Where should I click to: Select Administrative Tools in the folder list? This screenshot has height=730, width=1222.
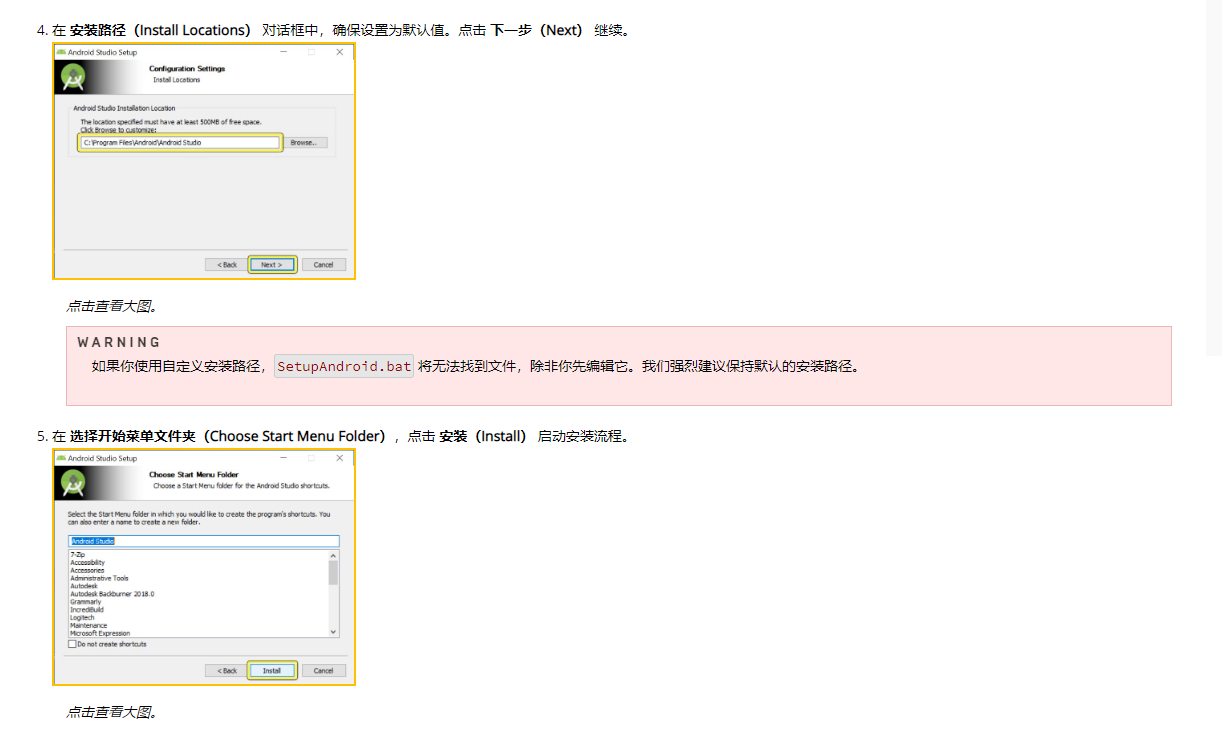tap(99, 578)
